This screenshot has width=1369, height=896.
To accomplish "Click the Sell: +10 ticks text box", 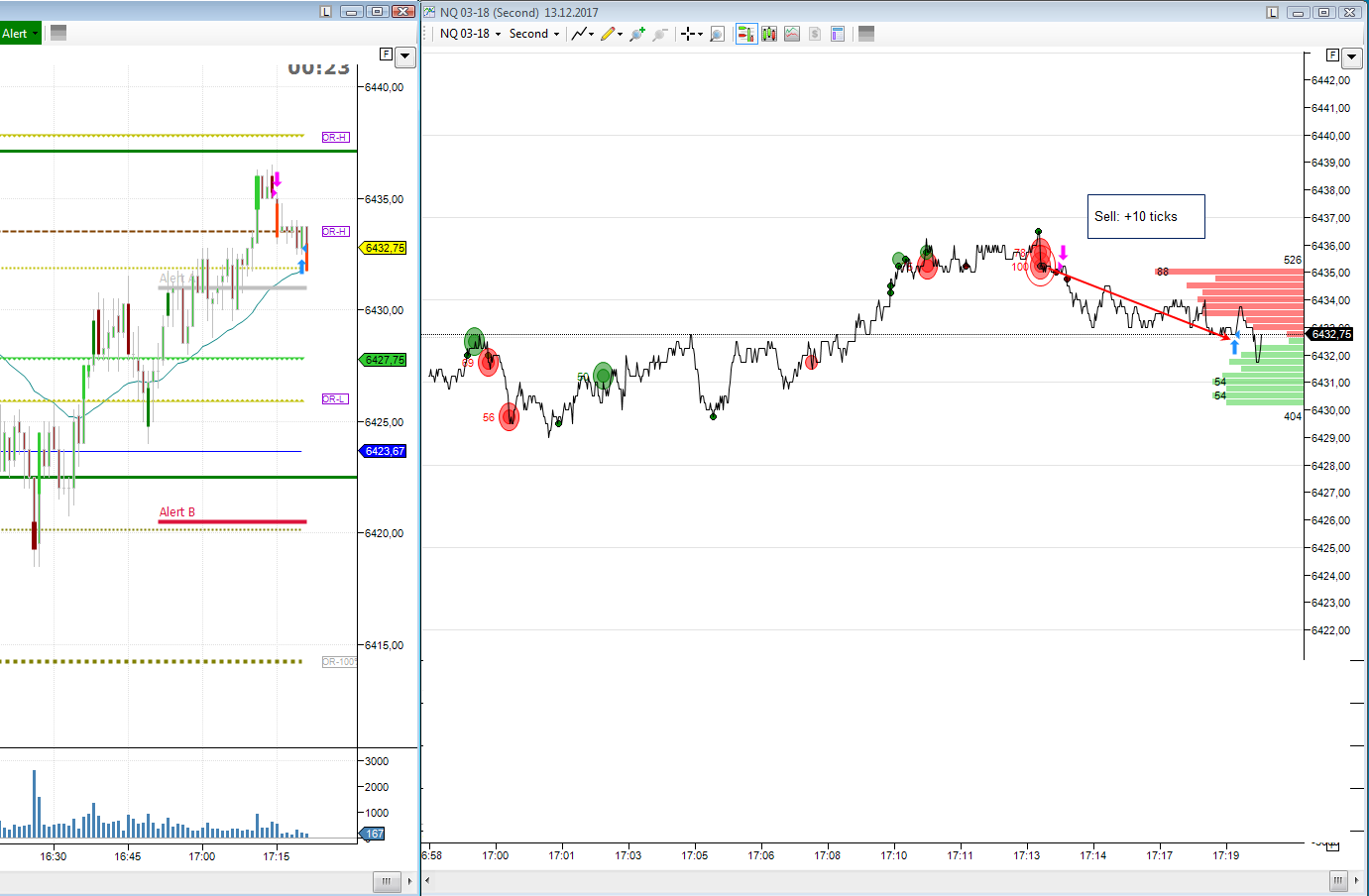I will pos(1146,216).
